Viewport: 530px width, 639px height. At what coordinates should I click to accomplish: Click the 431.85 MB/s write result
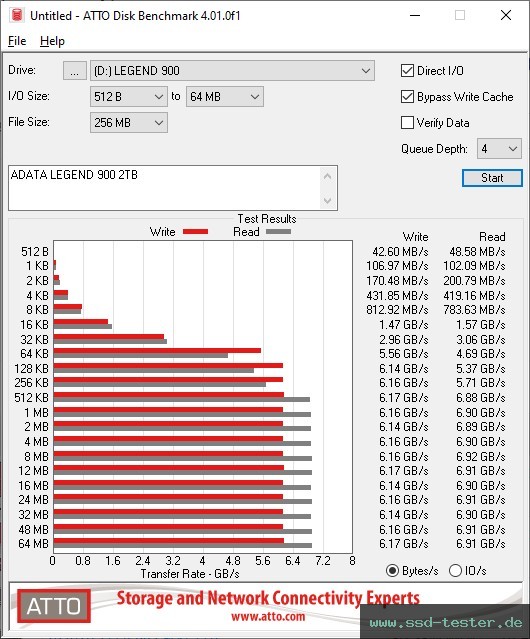tap(397, 295)
